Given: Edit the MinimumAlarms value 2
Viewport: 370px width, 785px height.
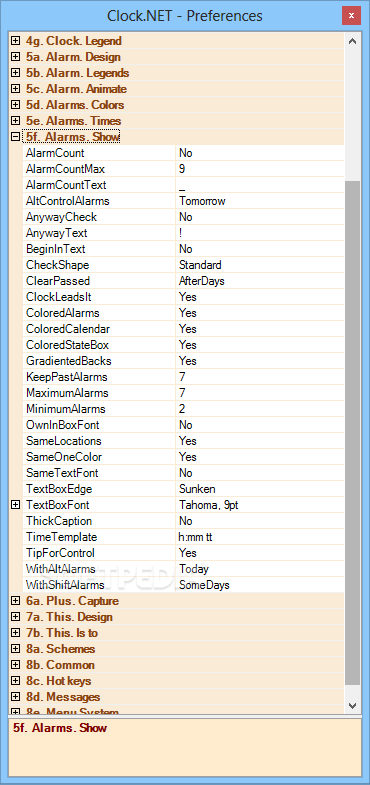Looking at the screenshot, I should point(260,409).
